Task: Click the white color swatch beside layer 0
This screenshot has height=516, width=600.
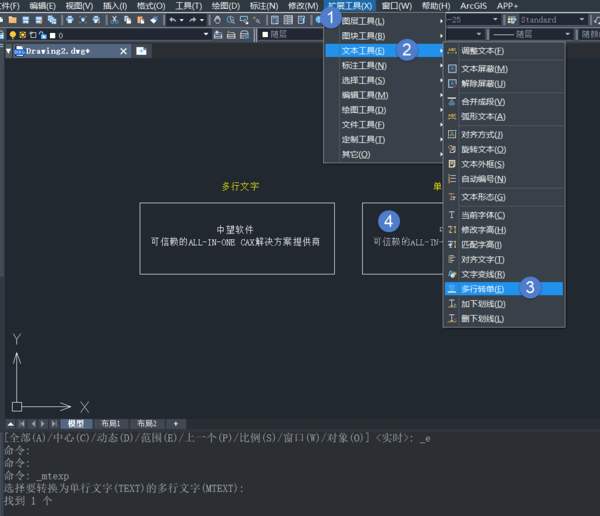Action: pos(53,36)
